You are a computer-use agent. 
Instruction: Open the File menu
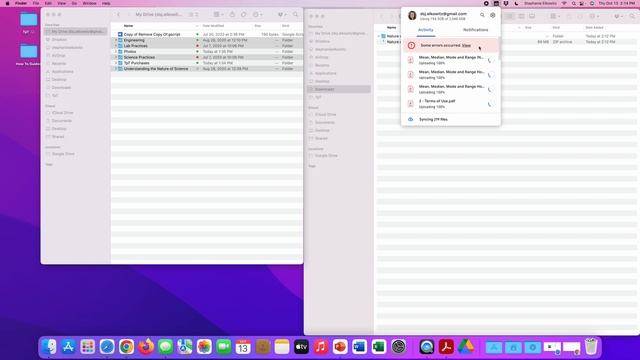36,3
